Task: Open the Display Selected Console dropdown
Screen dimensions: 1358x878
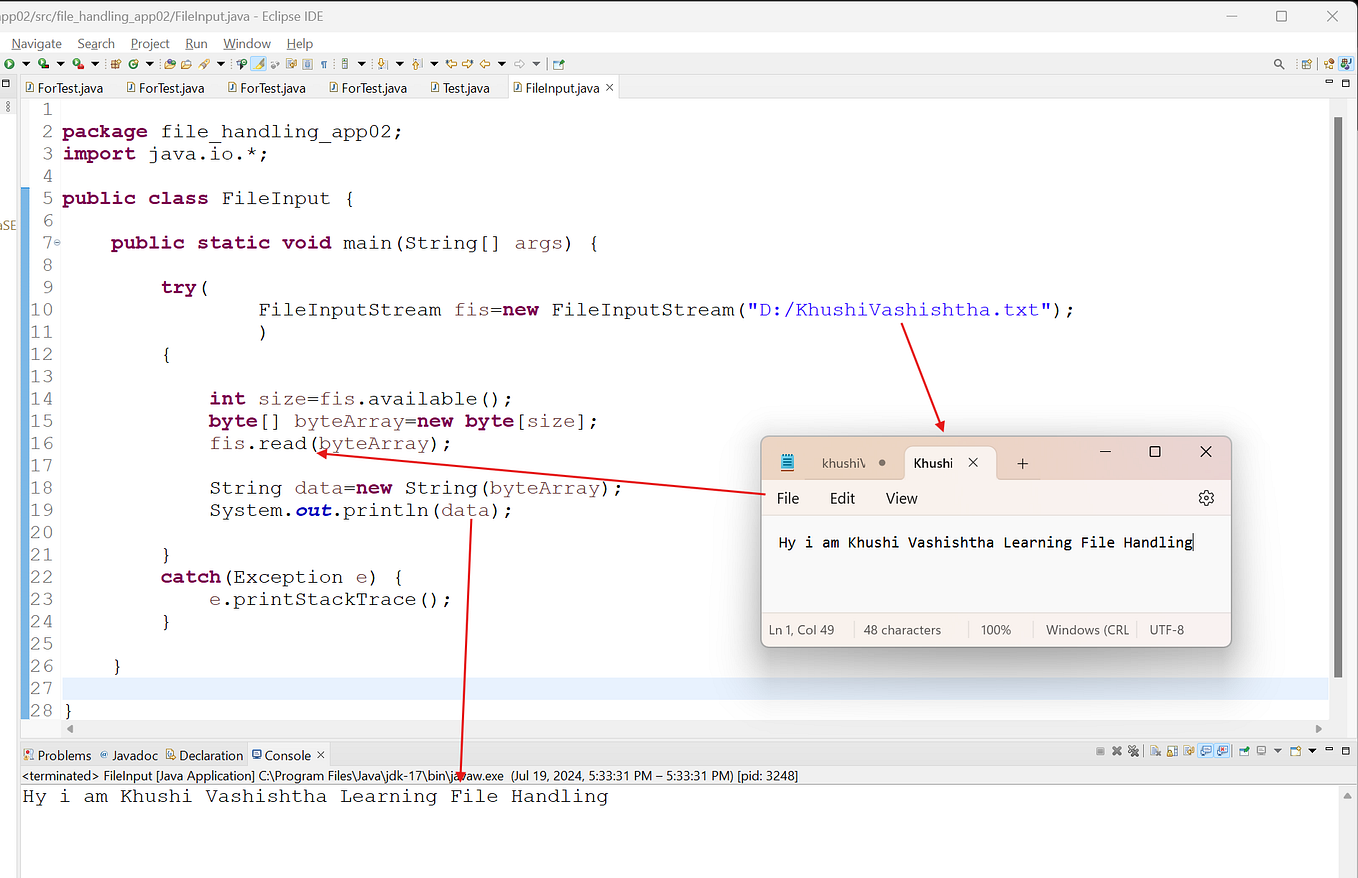Action: point(1277,754)
